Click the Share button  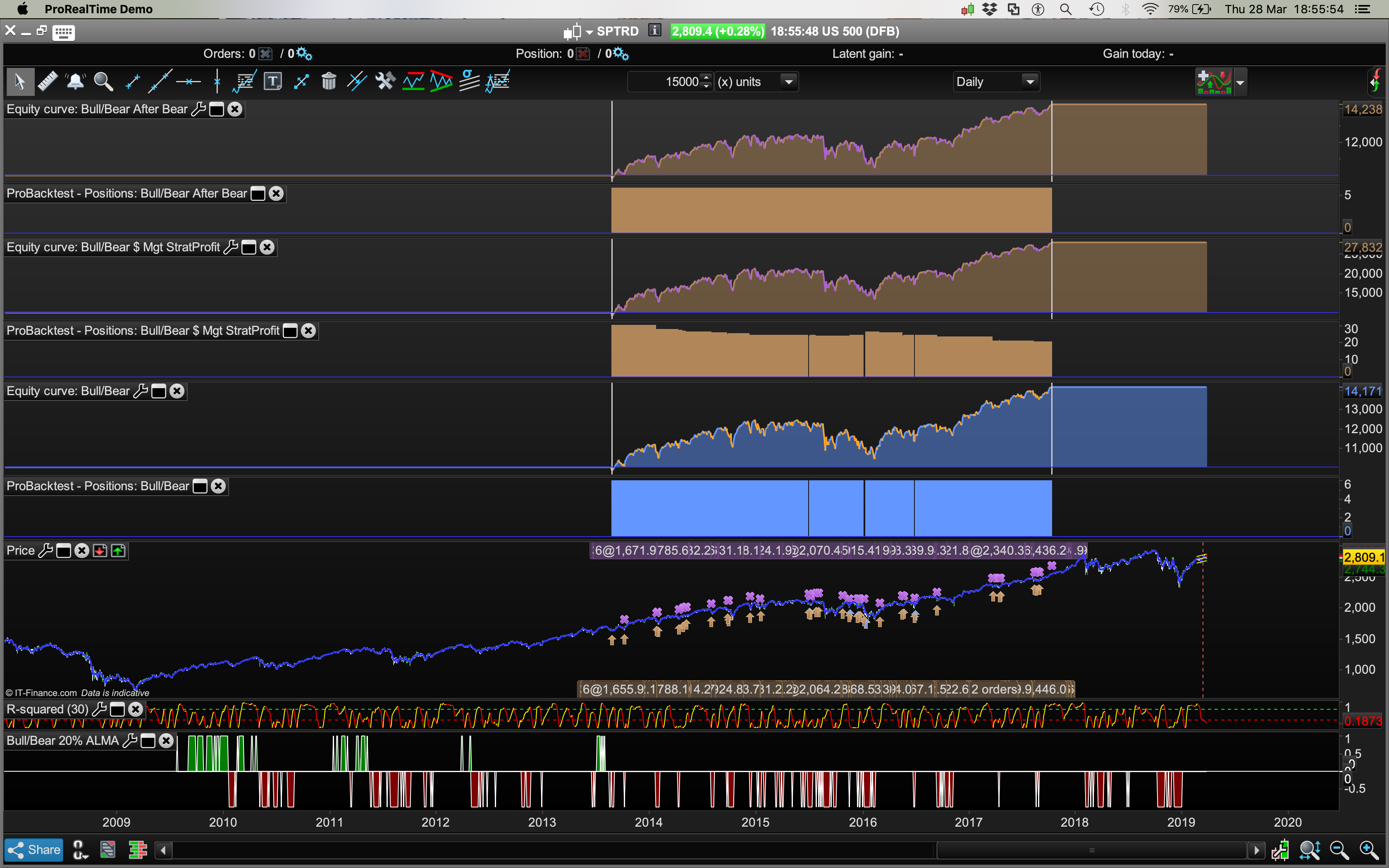(34, 850)
